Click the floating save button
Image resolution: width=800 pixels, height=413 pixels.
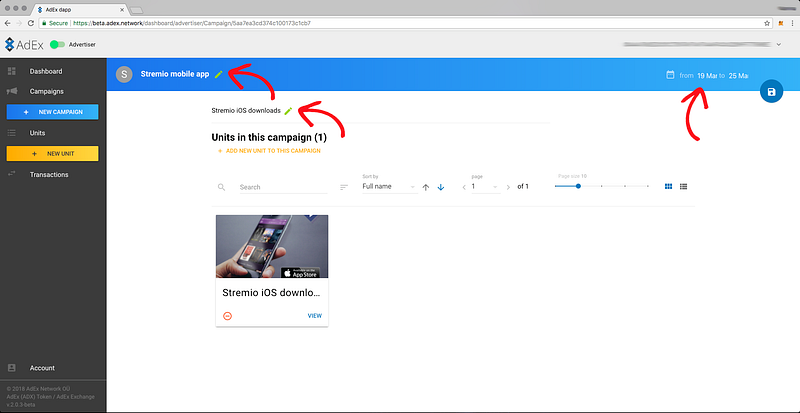pyautogui.click(x=771, y=92)
